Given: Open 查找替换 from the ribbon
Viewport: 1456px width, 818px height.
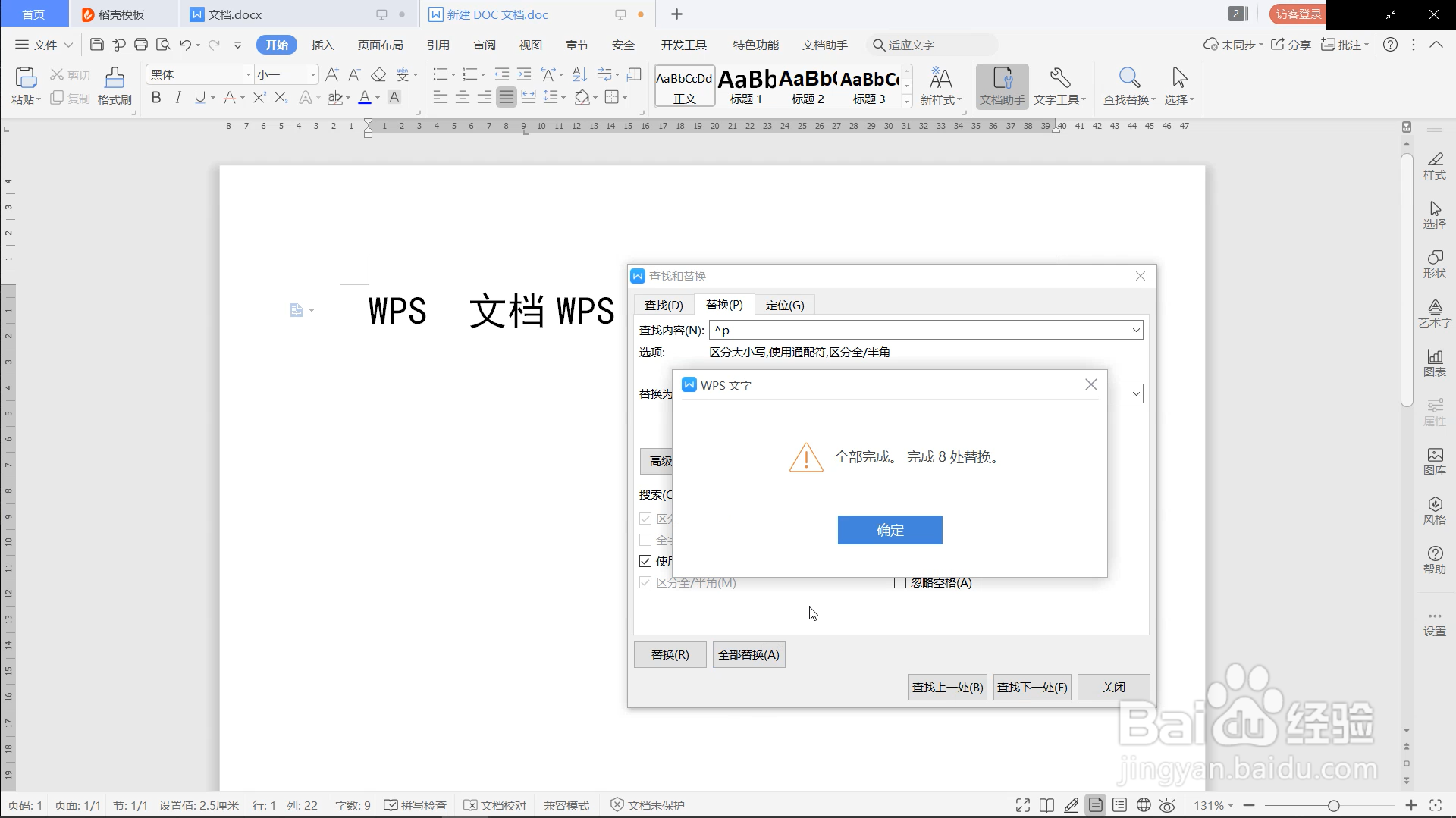Looking at the screenshot, I should pos(1128,83).
